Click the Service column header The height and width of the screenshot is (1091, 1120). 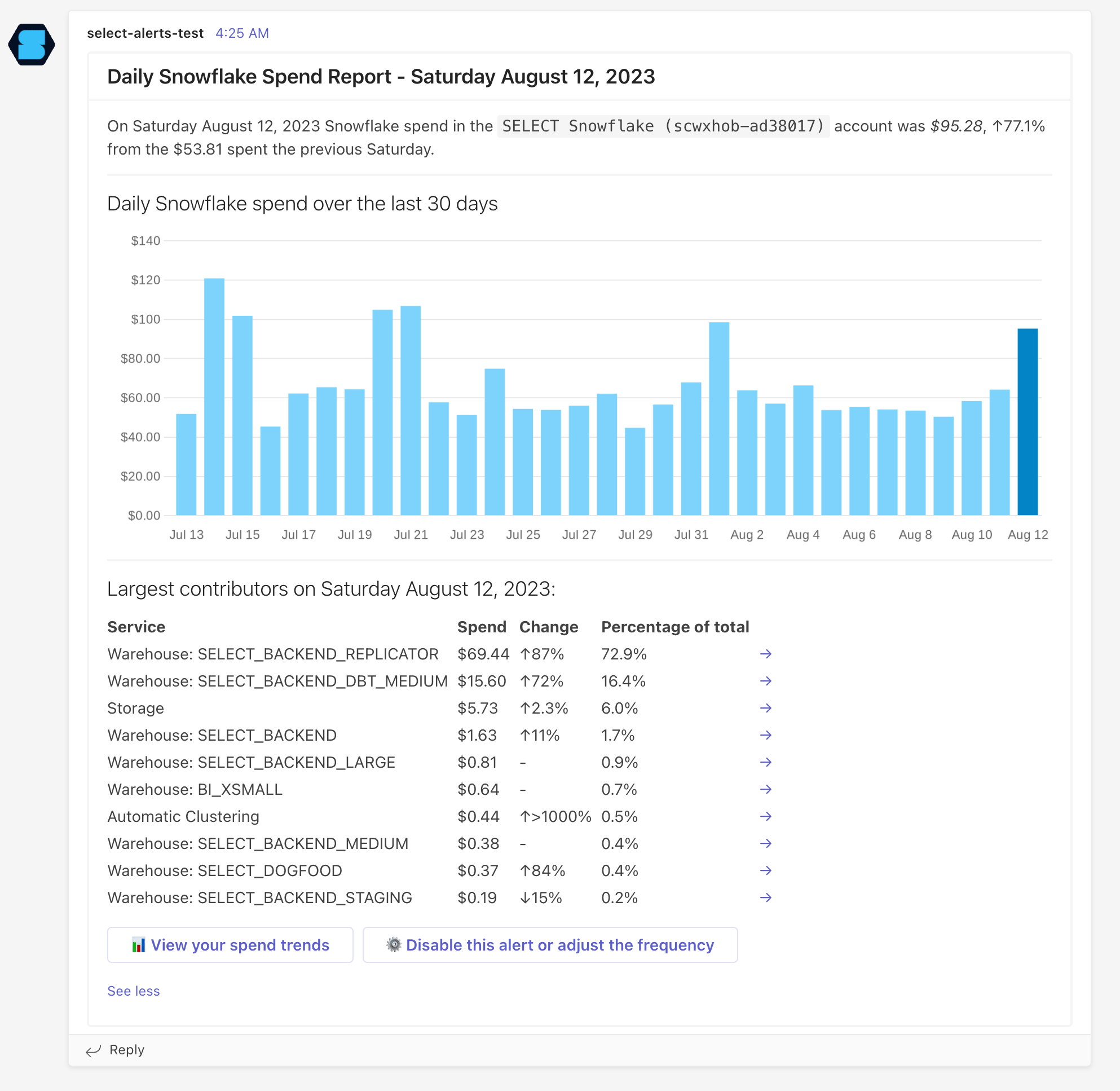[136, 627]
